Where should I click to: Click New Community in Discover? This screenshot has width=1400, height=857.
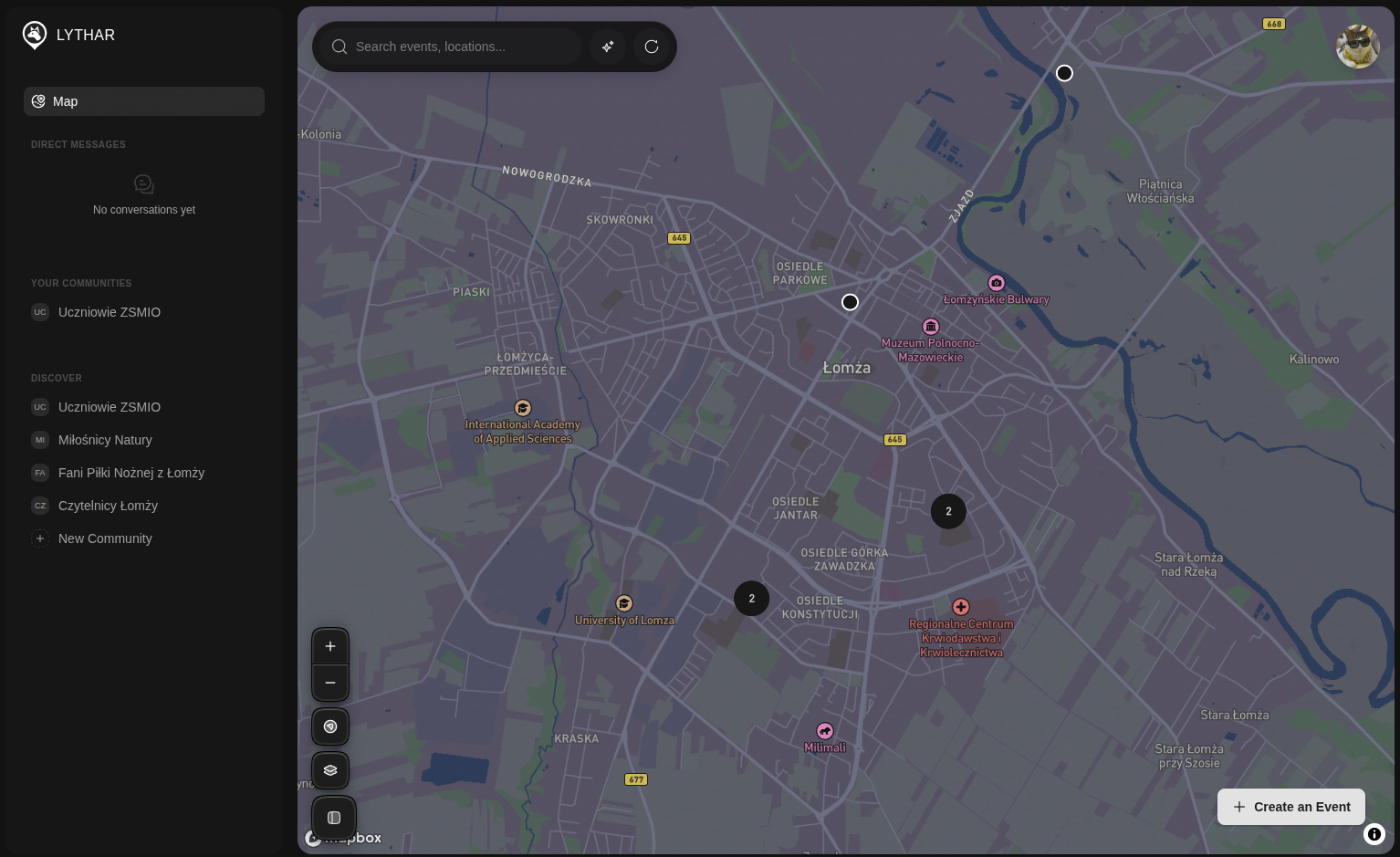pyautogui.click(x=105, y=538)
